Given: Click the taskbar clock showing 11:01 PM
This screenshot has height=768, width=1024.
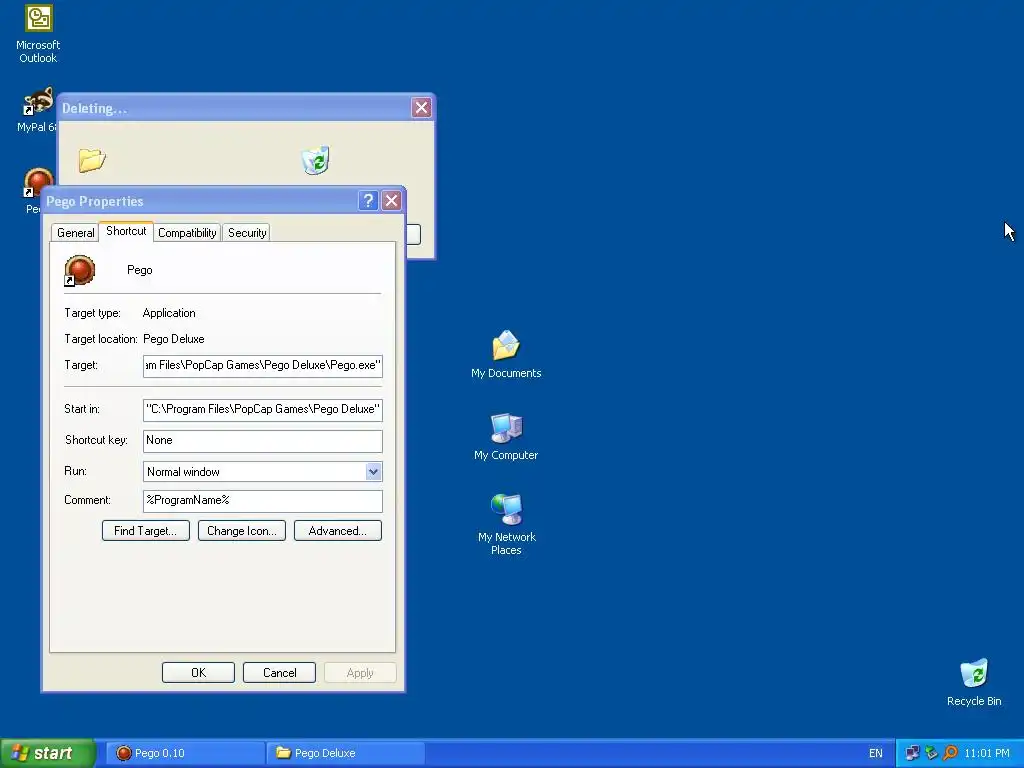Looking at the screenshot, I should click(987, 753).
